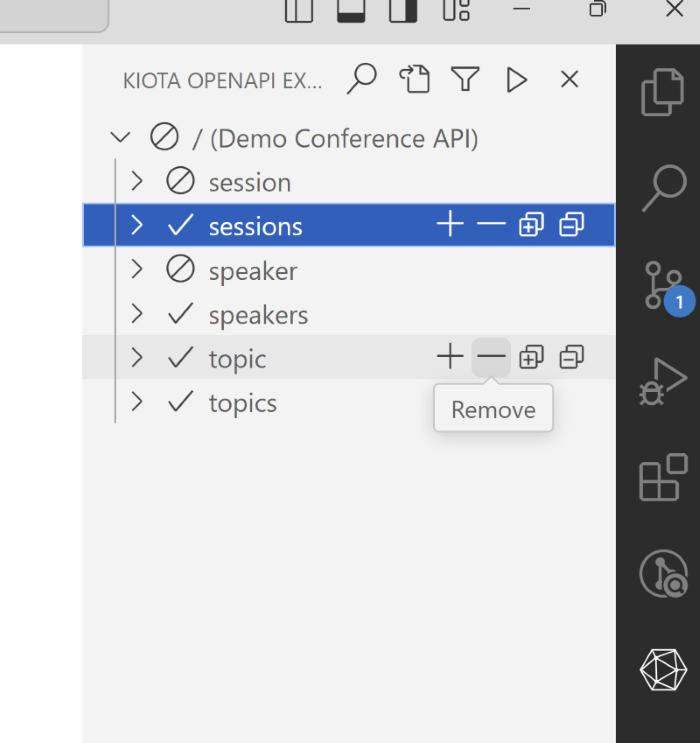Toggle secondary side bar layout icon
This screenshot has height=743, width=700.
tap(403, 10)
